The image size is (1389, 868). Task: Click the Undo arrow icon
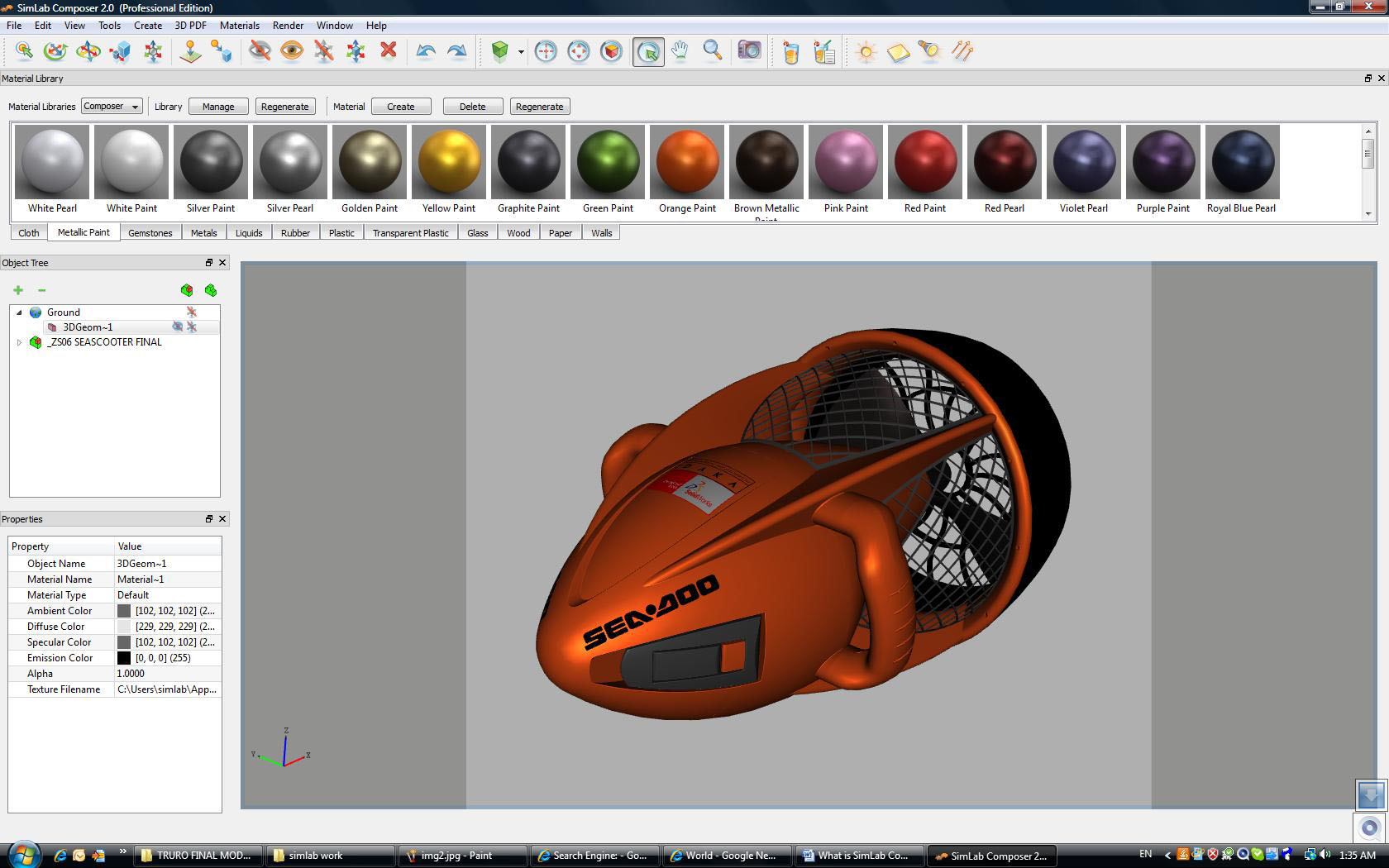point(426,51)
